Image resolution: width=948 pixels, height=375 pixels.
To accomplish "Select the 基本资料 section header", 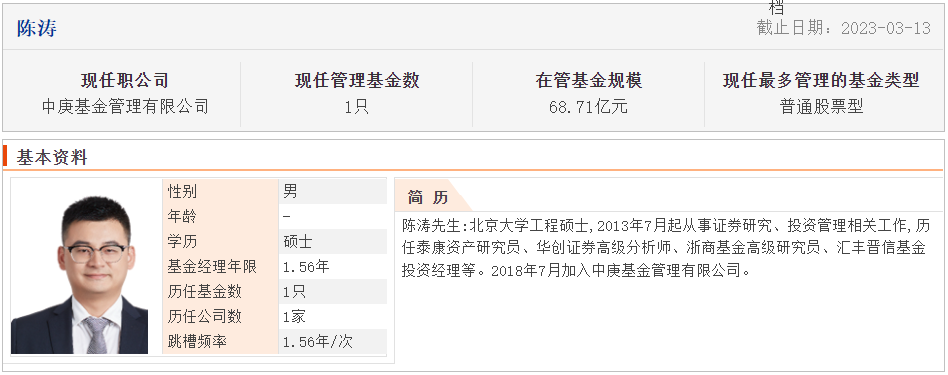I will pyautogui.click(x=52, y=158).
